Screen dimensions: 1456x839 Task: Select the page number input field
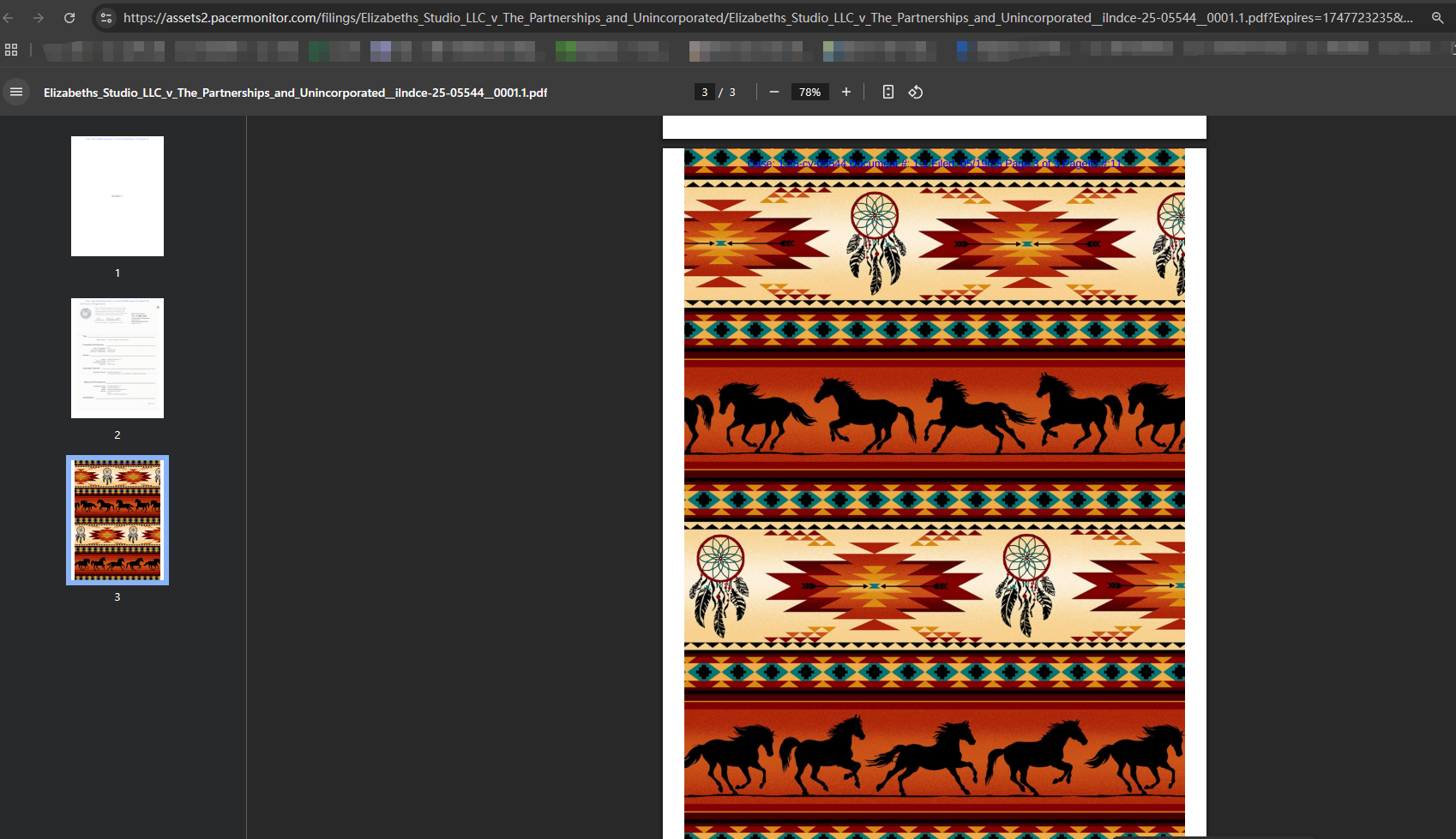pos(705,92)
